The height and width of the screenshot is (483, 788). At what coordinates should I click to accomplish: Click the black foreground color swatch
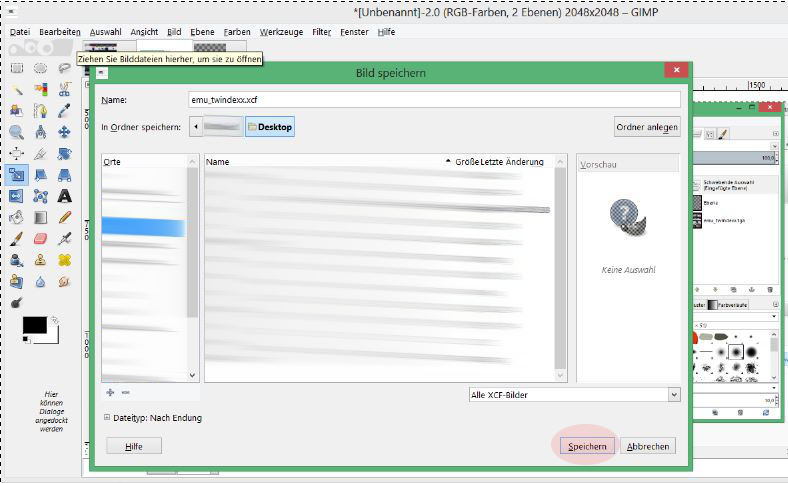point(34,325)
